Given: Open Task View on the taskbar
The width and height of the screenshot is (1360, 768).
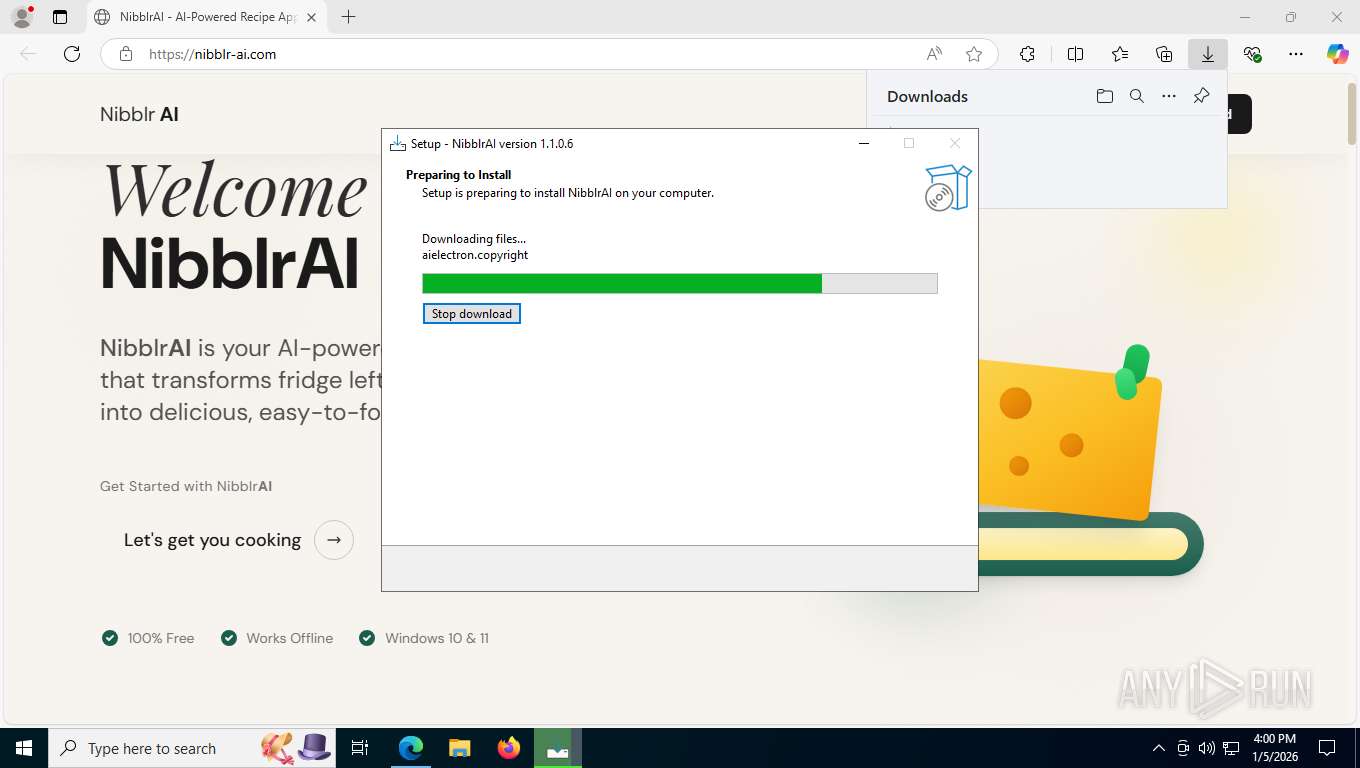Looking at the screenshot, I should tap(360, 748).
